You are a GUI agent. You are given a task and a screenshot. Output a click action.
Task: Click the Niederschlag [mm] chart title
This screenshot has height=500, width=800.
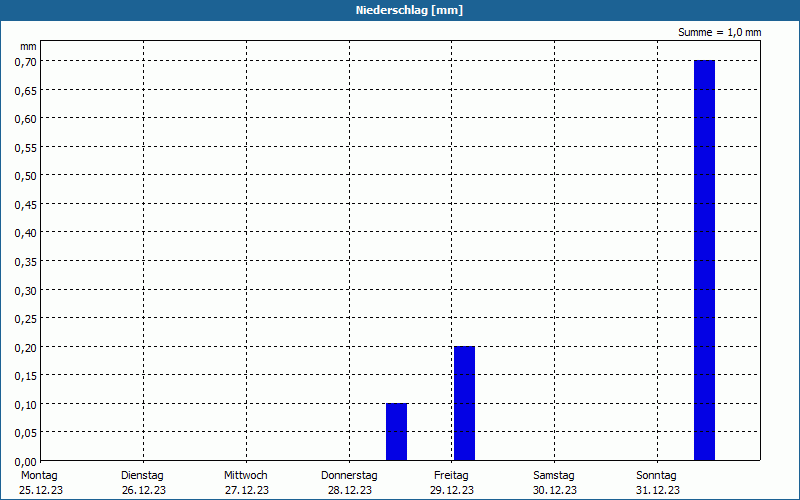[409, 10]
